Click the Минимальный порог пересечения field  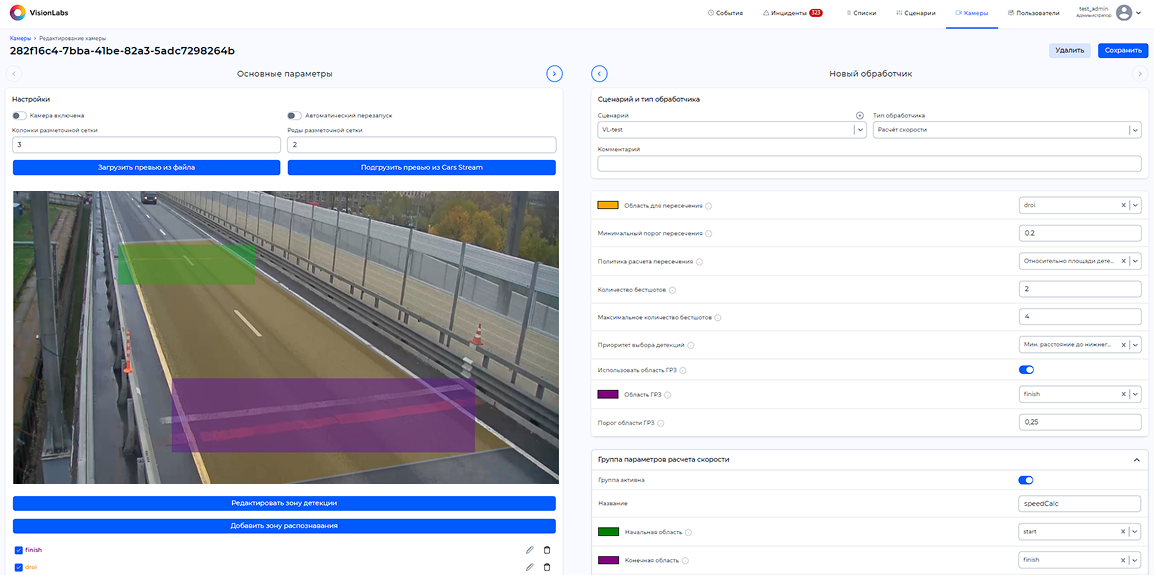tap(1080, 233)
